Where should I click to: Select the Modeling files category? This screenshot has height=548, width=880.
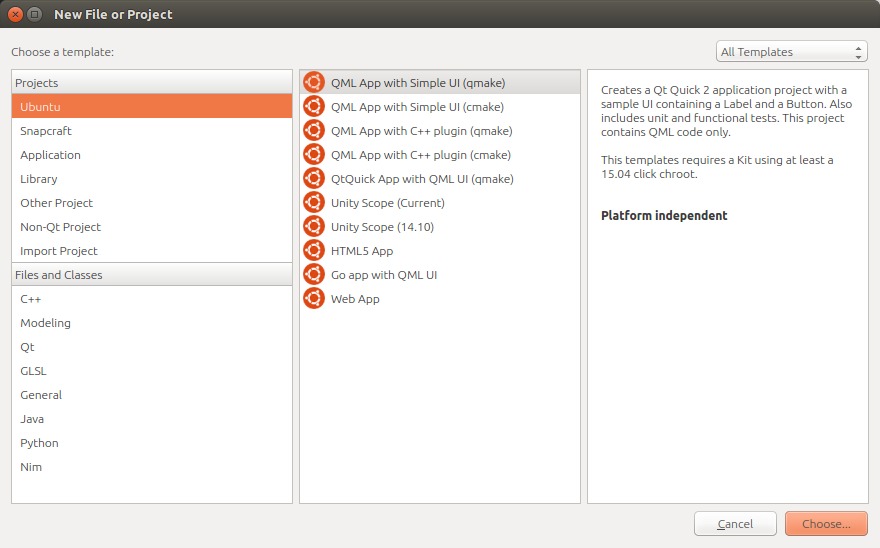(152, 323)
